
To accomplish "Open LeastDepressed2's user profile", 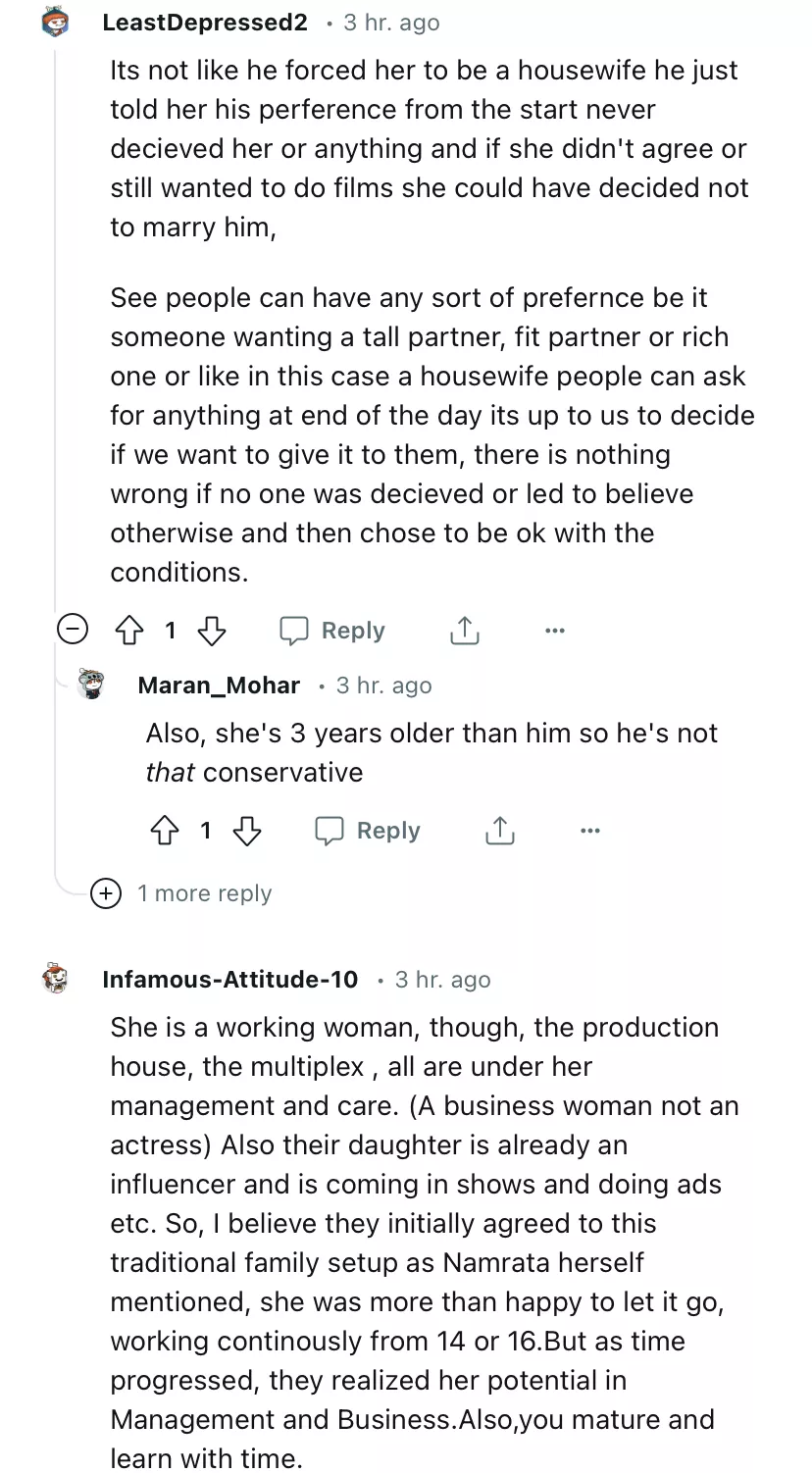I will [205, 23].
